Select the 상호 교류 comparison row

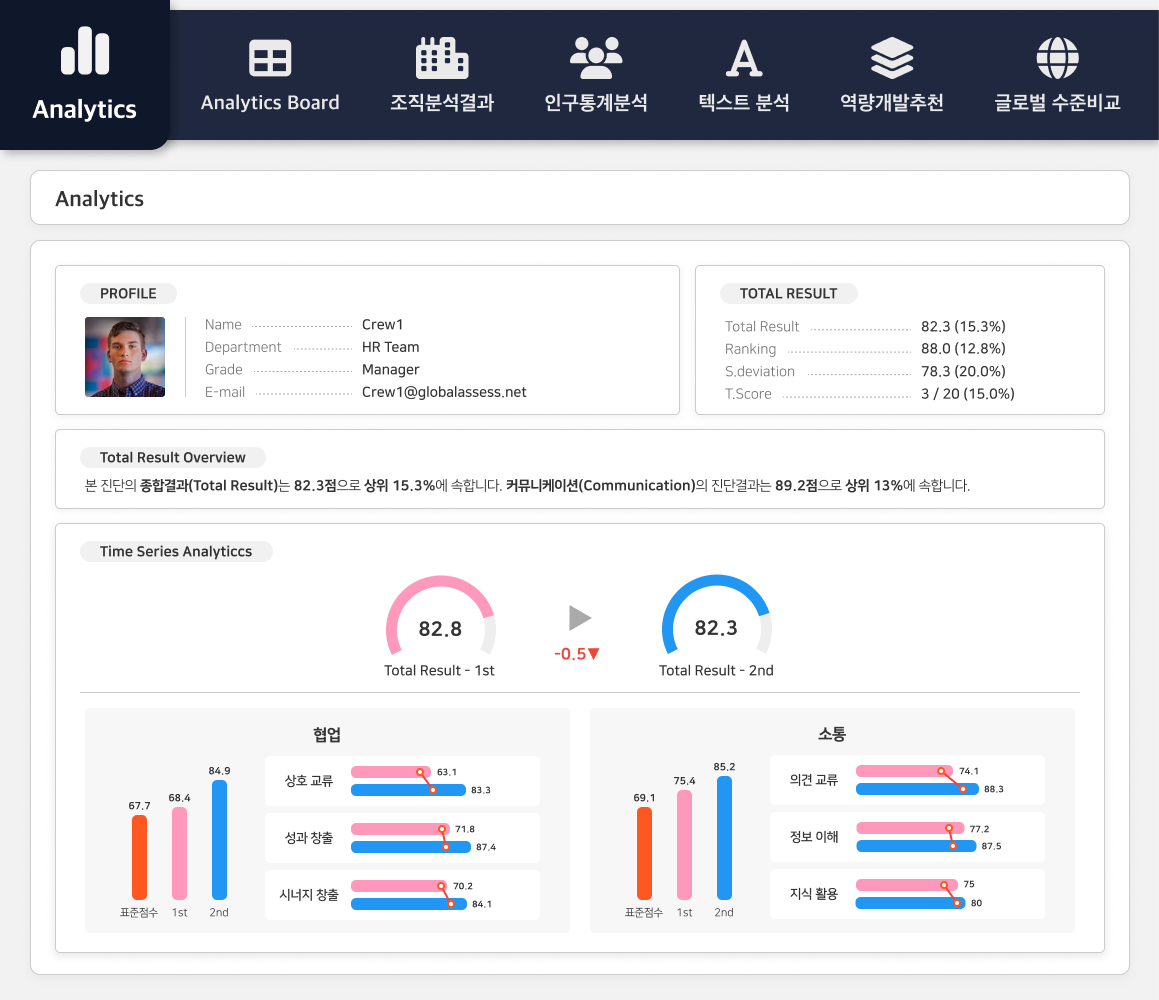coord(402,781)
